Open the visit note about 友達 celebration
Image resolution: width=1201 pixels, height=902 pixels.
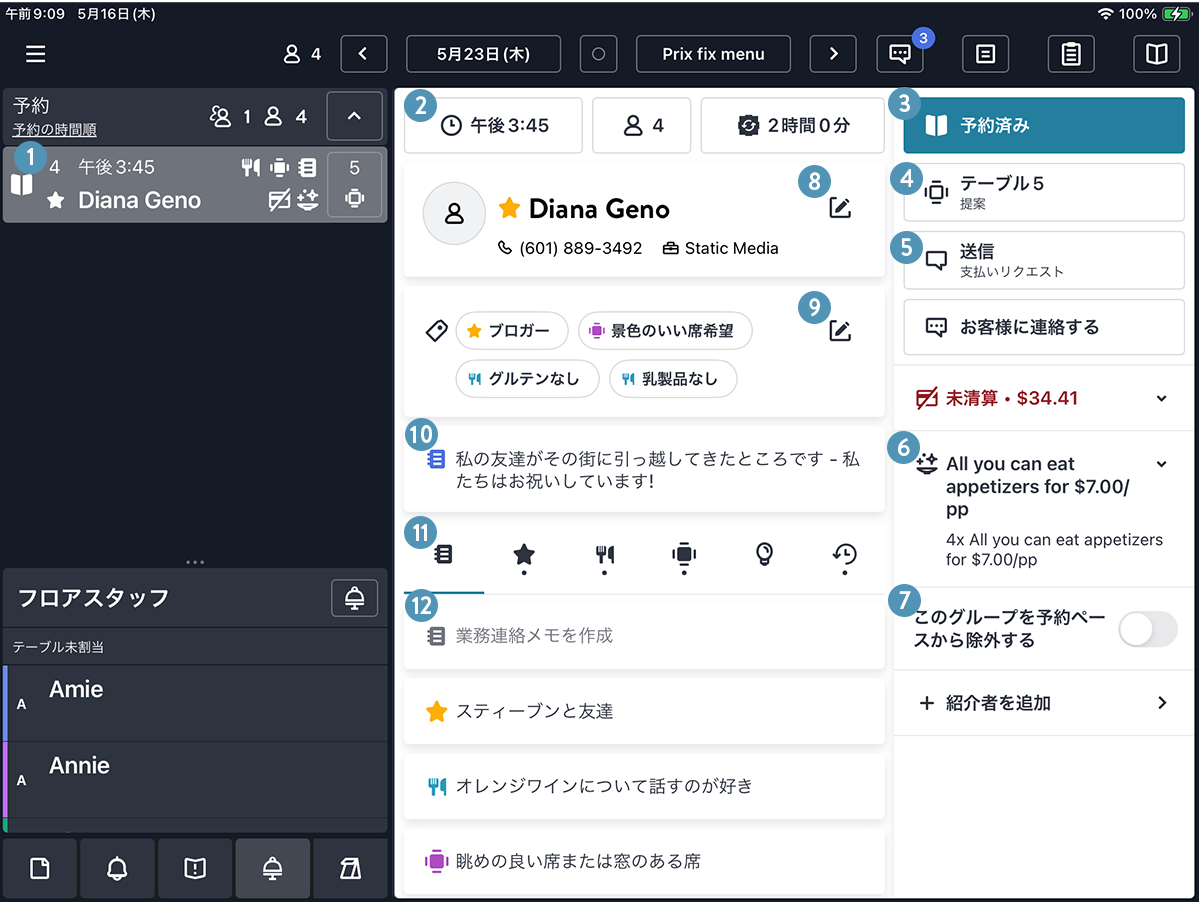pos(644,469)
